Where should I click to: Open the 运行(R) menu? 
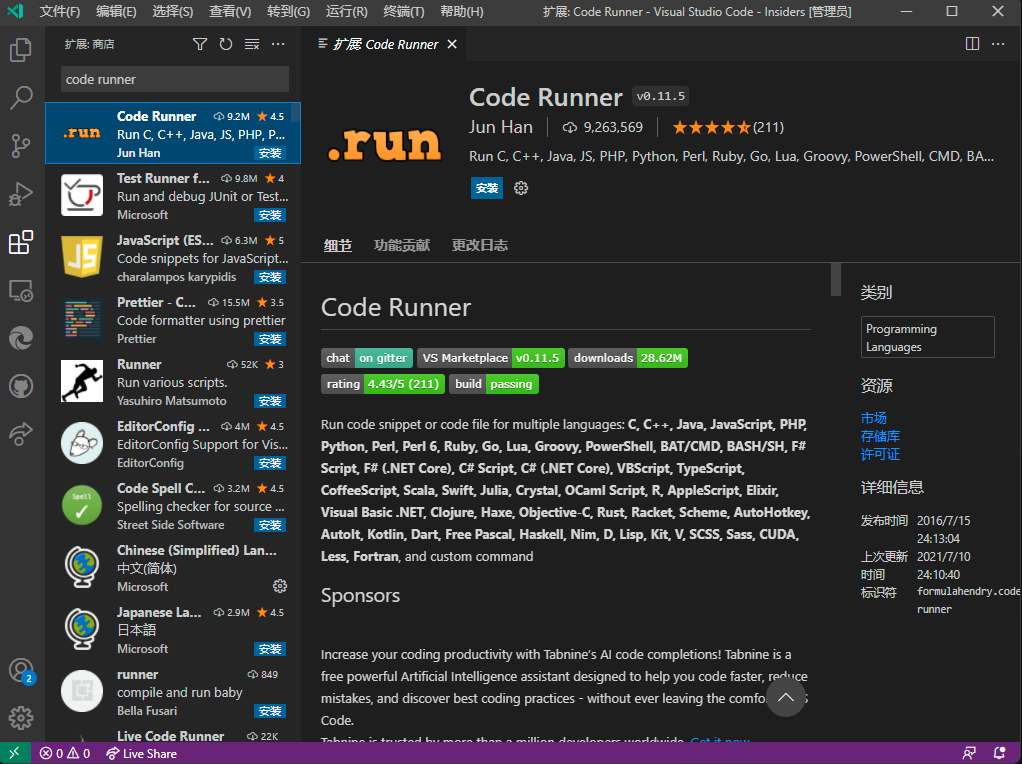[x=346, y=12]
